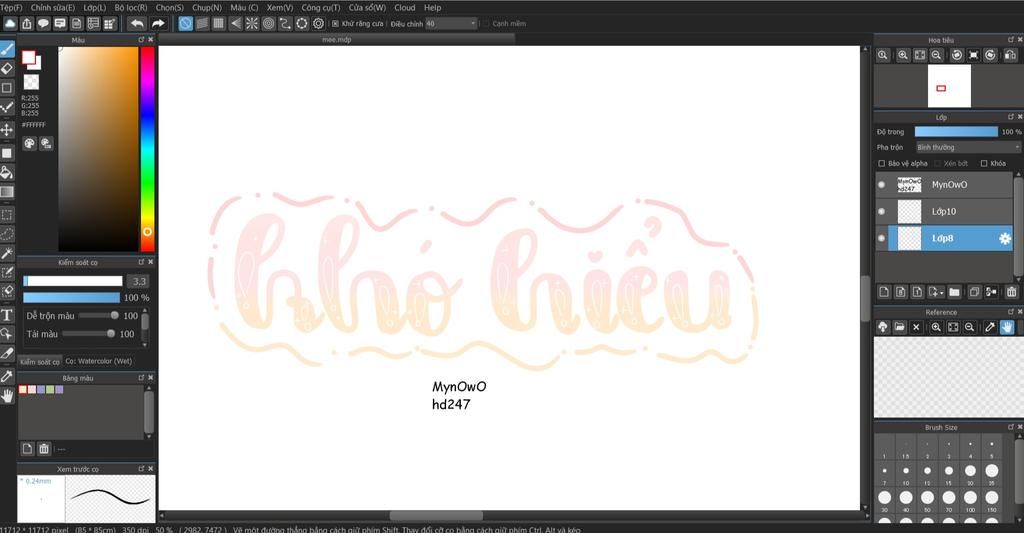Open the cloud icon in top toolbar

point(10,24)
